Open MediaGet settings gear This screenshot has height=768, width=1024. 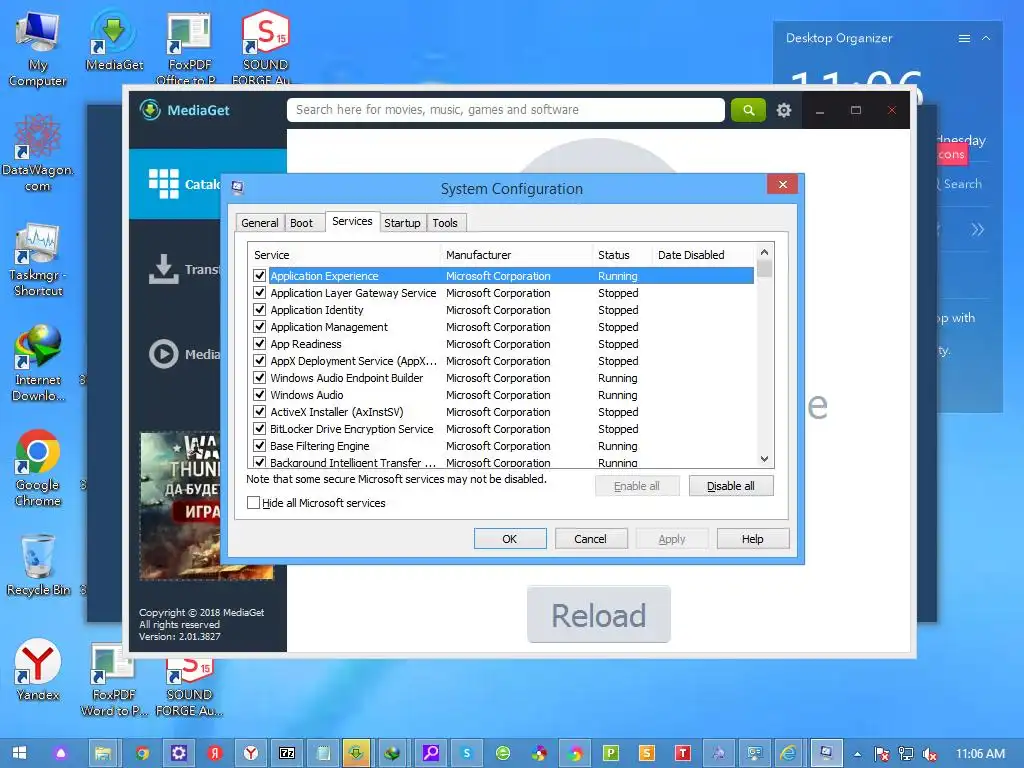pos(784,110)
